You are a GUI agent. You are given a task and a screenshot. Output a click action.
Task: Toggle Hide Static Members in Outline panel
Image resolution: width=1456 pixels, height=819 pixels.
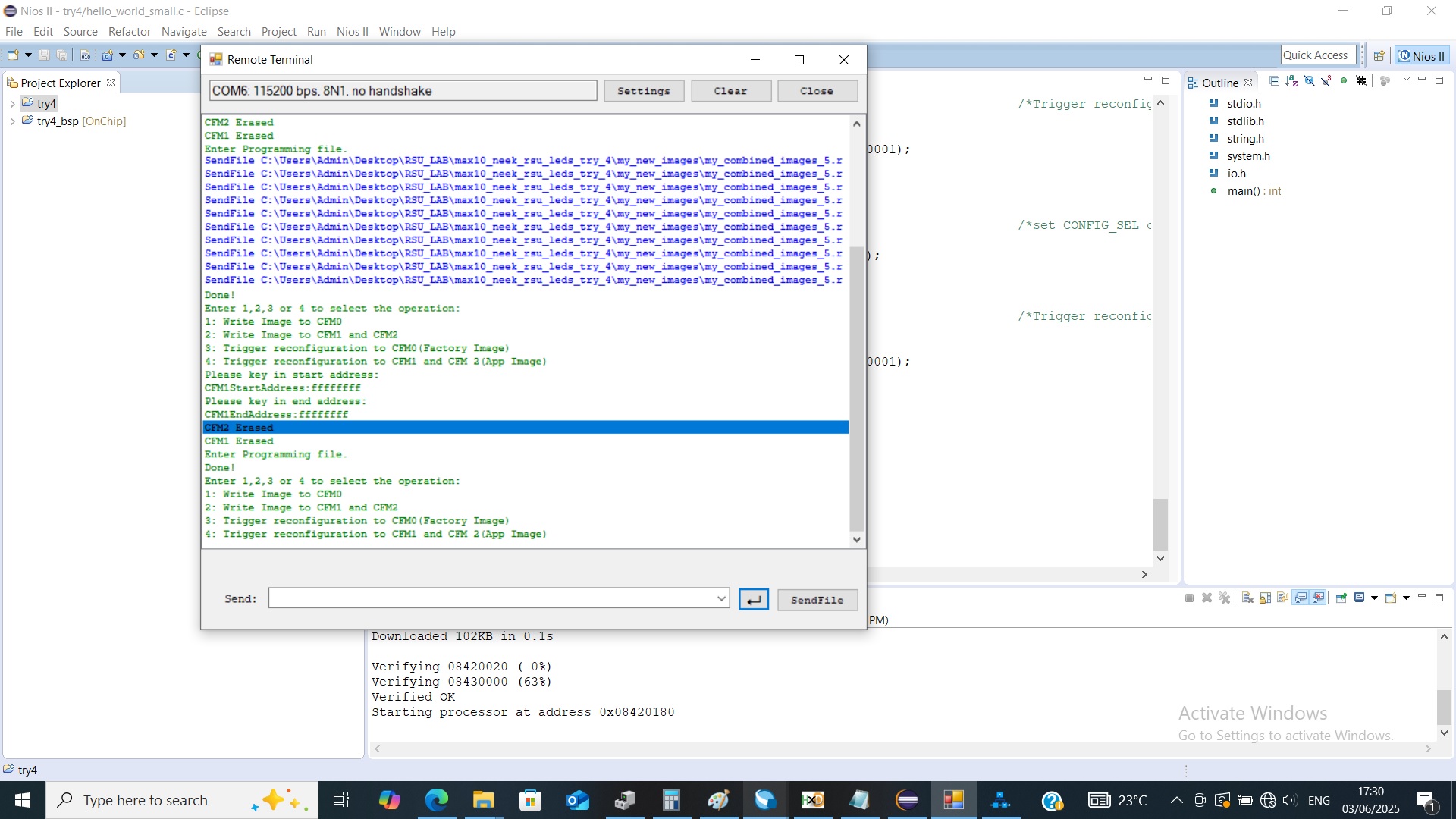[1326, 81]
